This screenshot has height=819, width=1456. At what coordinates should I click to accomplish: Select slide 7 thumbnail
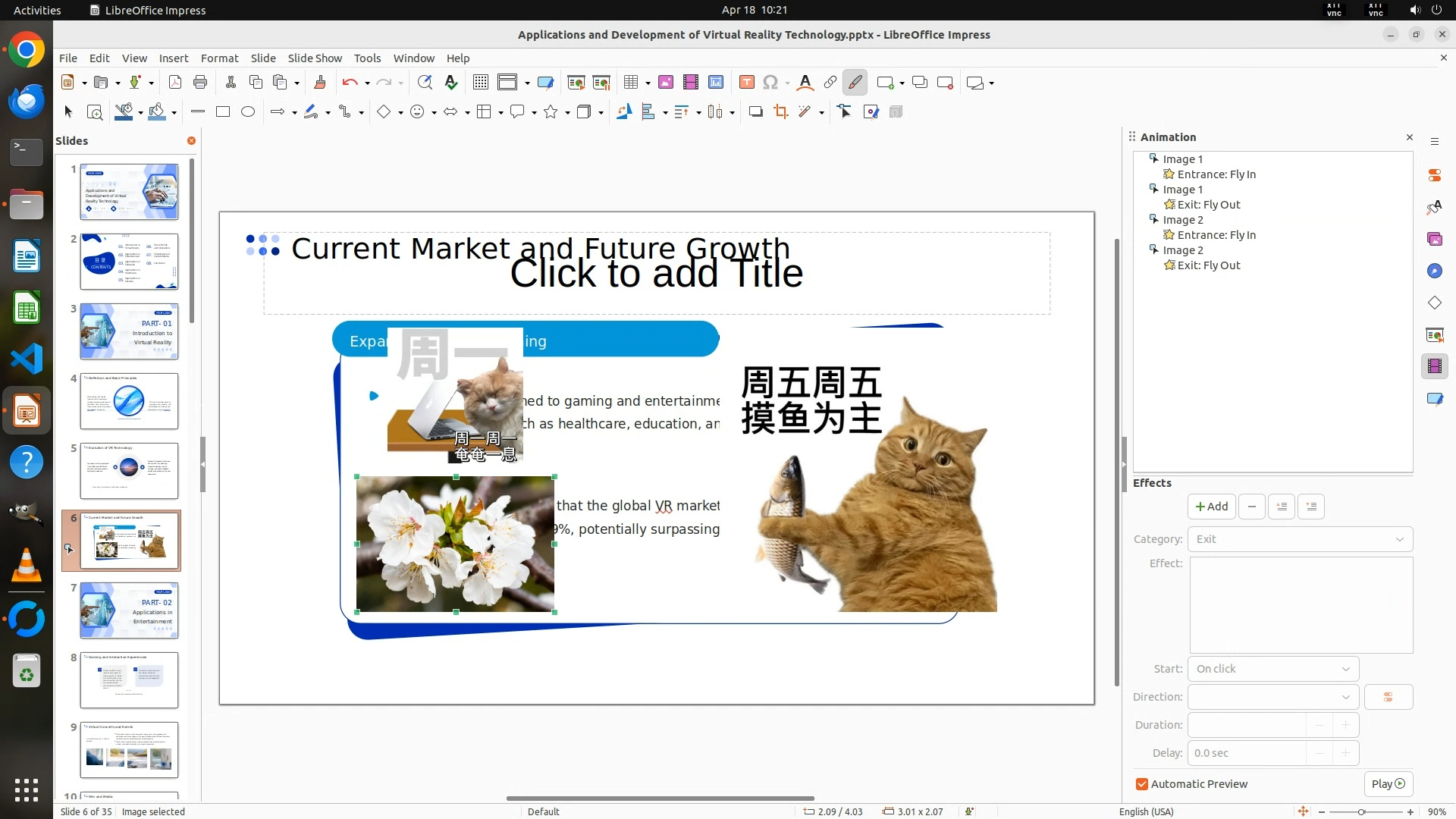(x=129, y=610)
